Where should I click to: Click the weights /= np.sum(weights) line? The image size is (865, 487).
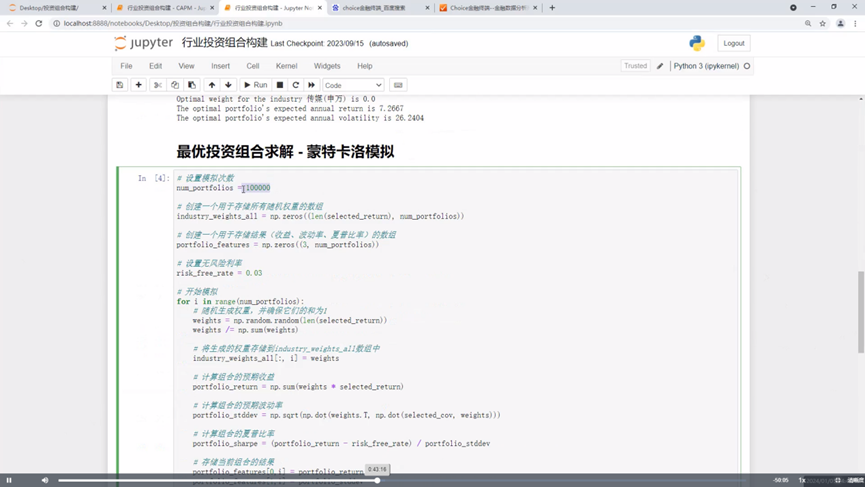pyautogui.click(x=245, y=330)
